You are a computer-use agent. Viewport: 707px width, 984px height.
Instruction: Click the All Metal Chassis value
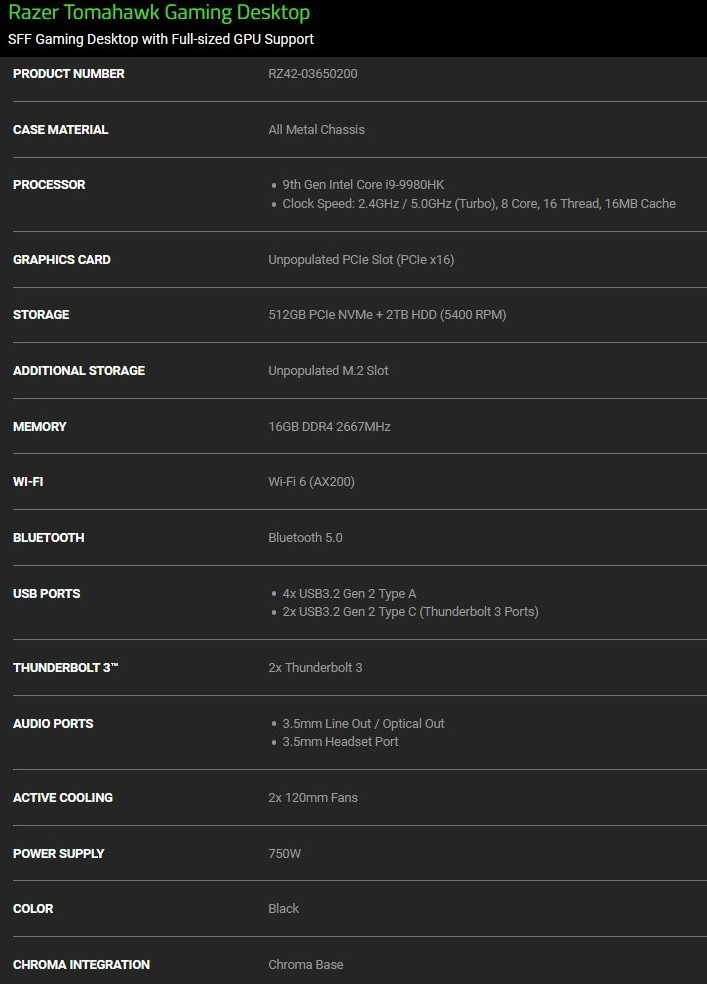tap(316, 130)
